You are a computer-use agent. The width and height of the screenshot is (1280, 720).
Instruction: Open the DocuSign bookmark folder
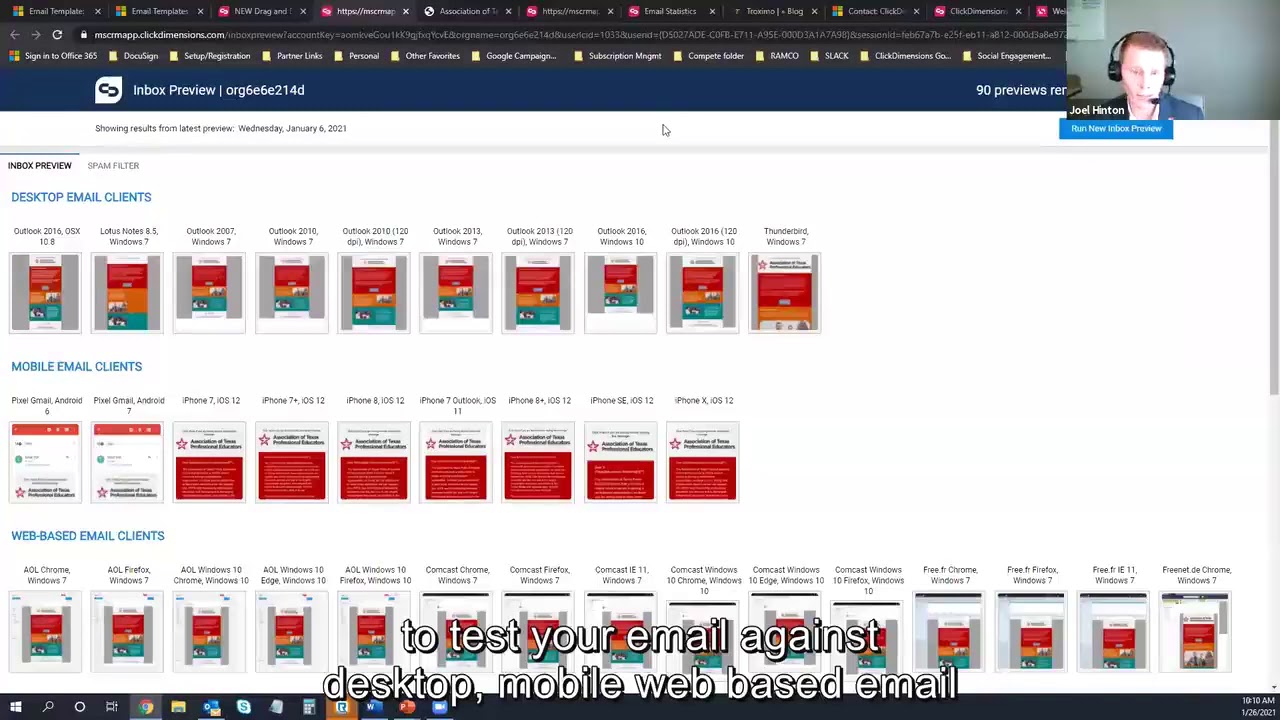tap(133, 56)
